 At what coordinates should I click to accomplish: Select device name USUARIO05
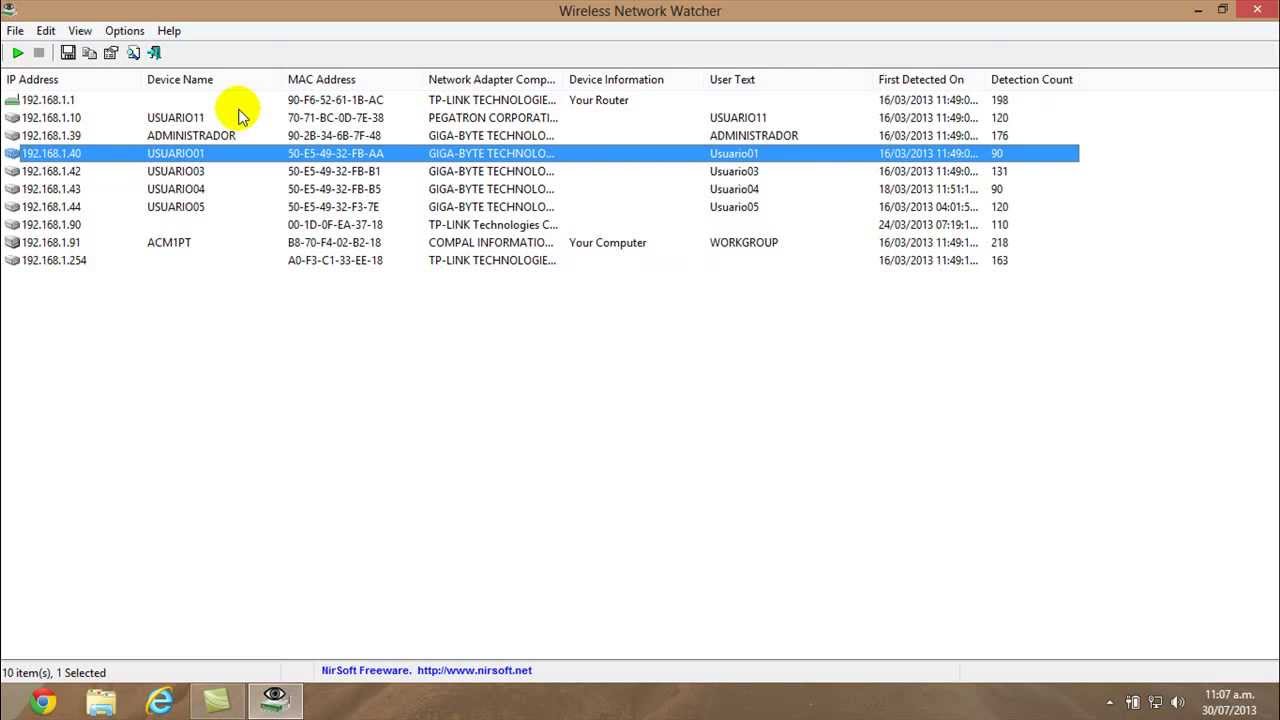pyautogui.click(x=176, y=207)
